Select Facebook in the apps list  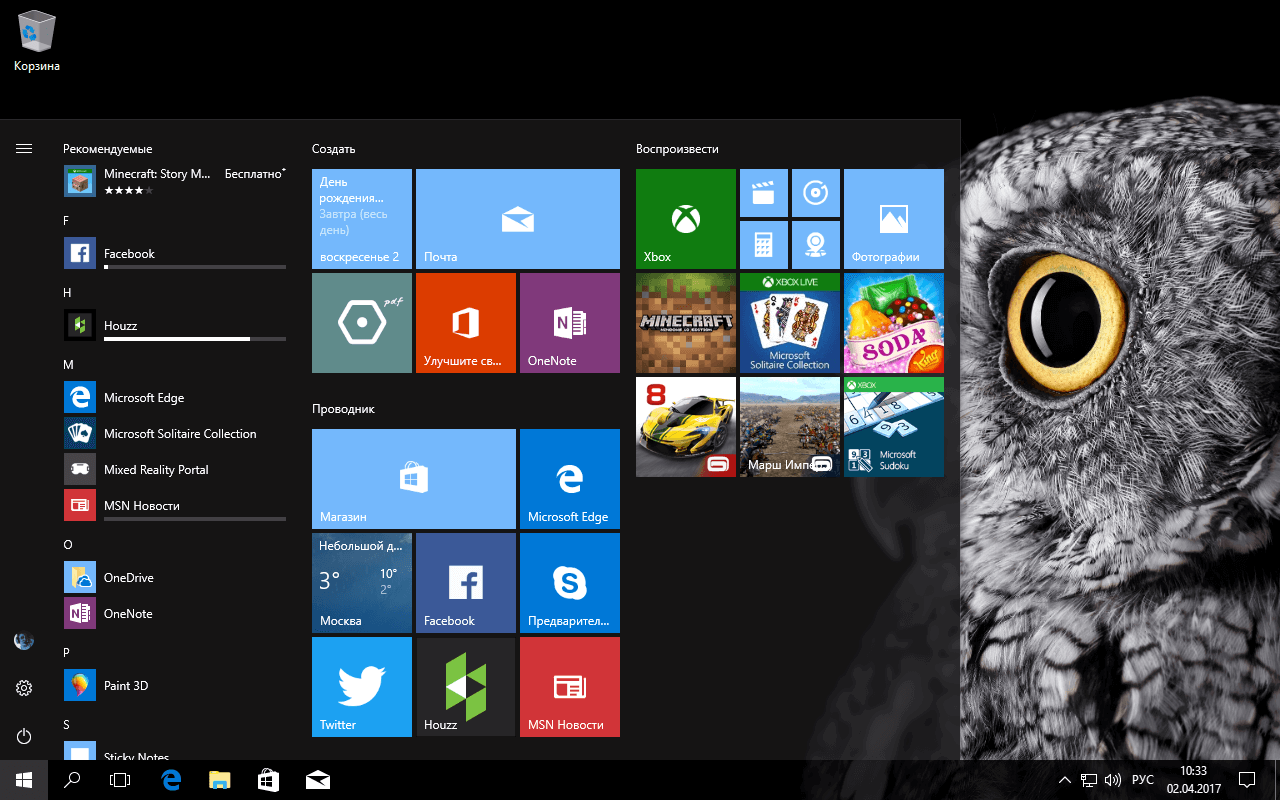[x=130, y=253]
